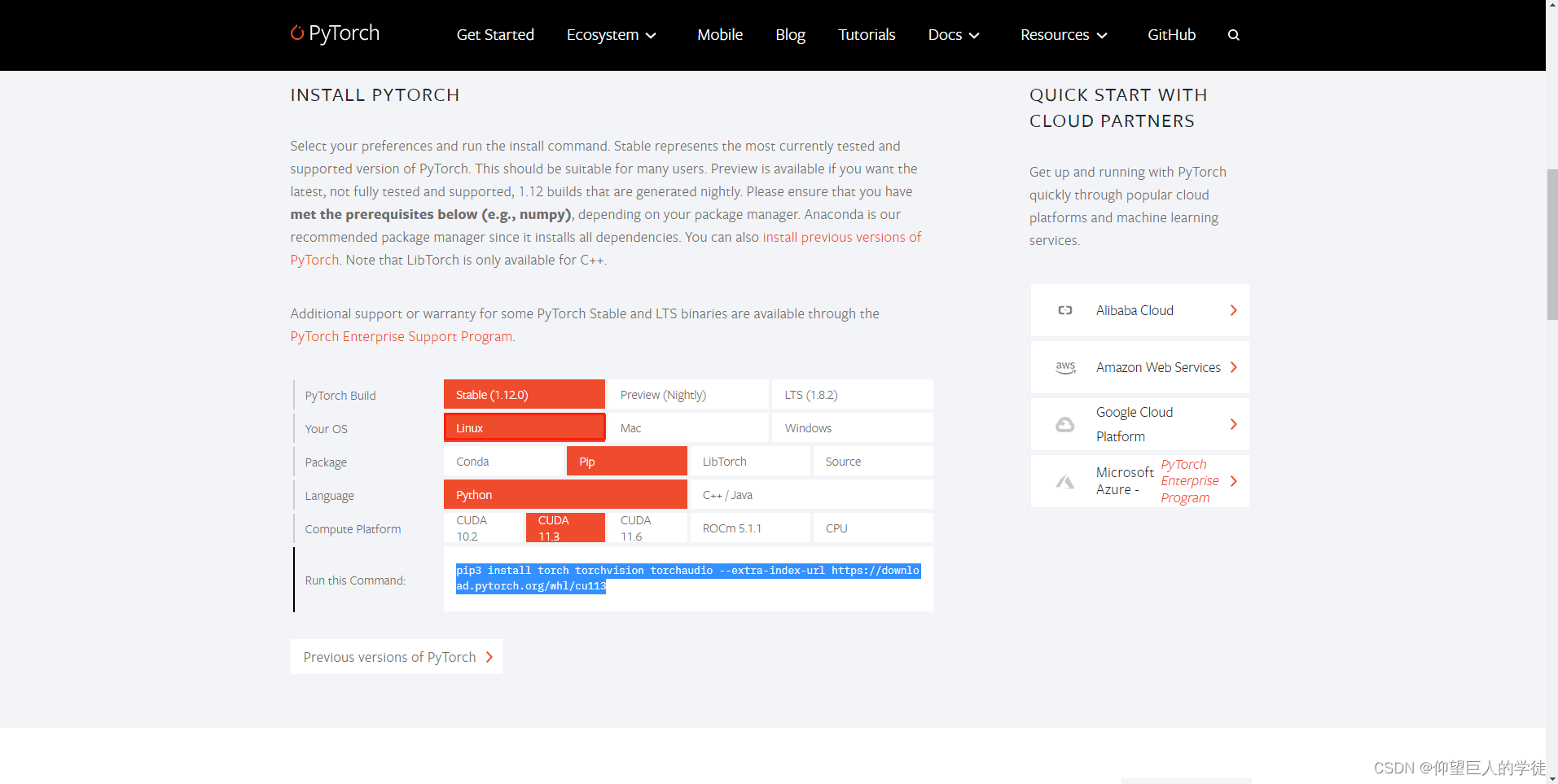This screenshot has height=784, width=1558.
Task: Pick CPU compute platform
Action: click(873, 528)
